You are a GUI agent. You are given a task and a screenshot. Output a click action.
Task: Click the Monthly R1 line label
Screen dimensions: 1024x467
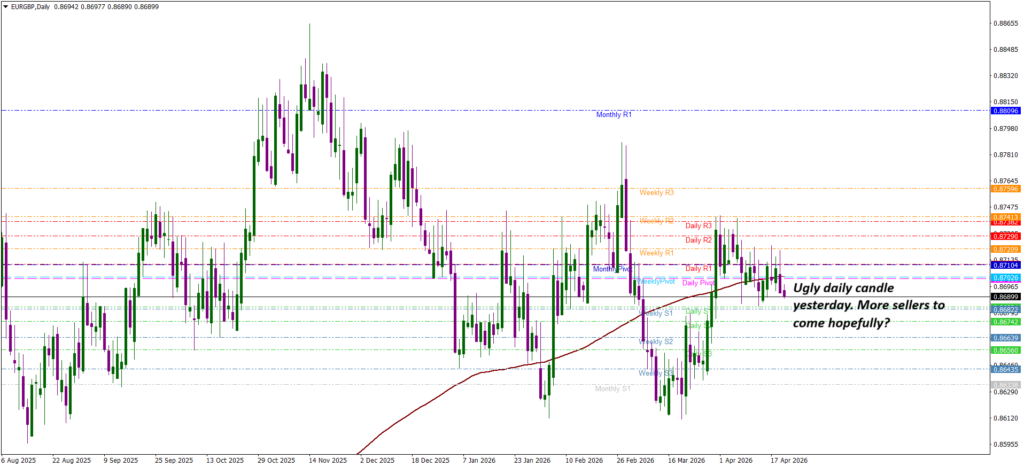click(613, 115)
